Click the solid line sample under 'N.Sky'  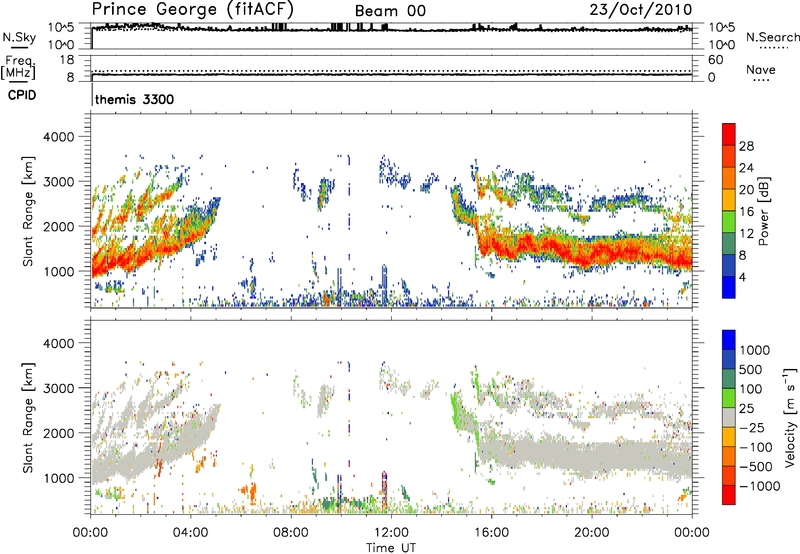[20, 47]
